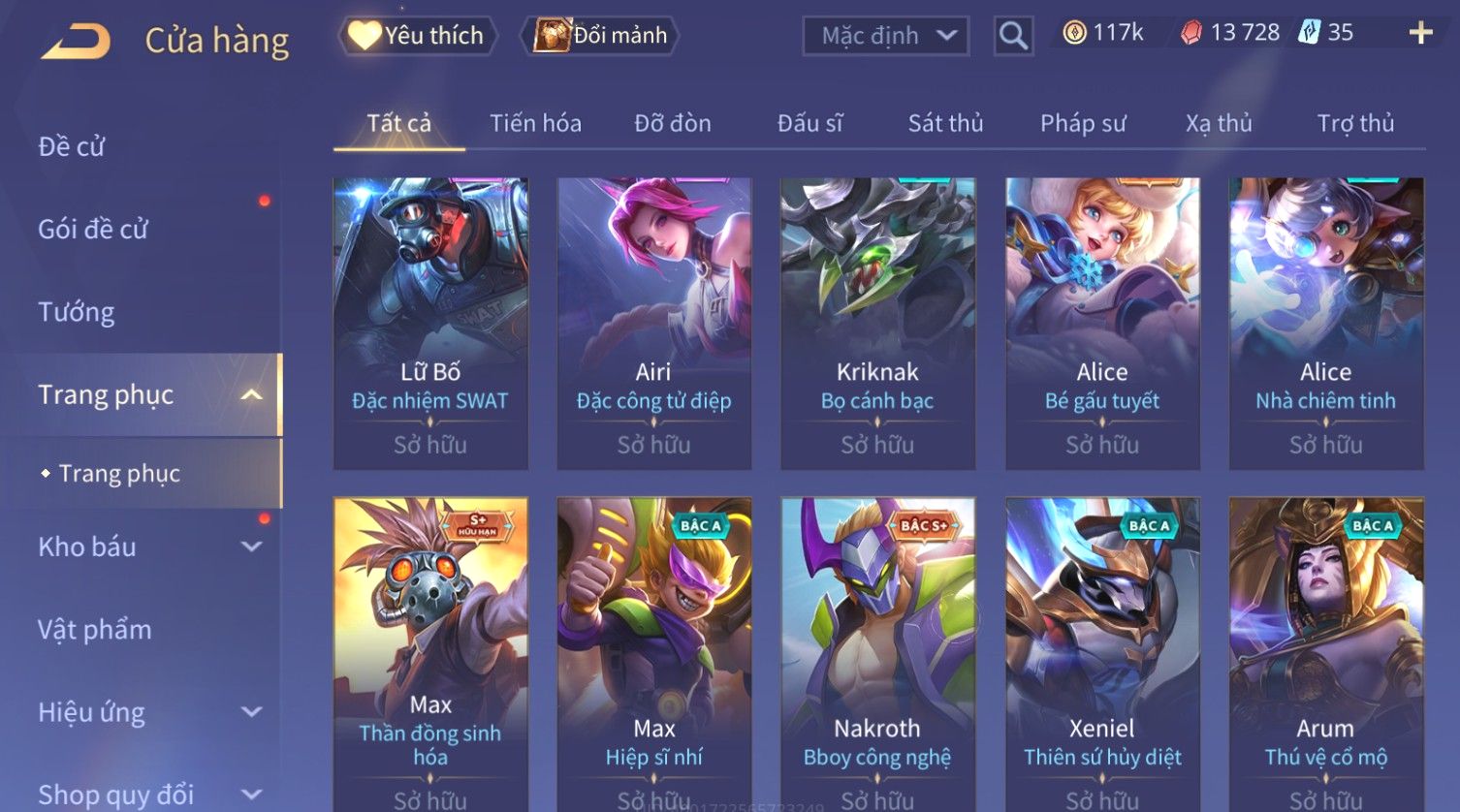Open Gói đề cử in sidebar
The width and height of the screenshot is (1460, 812).
click(x=93, y=230)
